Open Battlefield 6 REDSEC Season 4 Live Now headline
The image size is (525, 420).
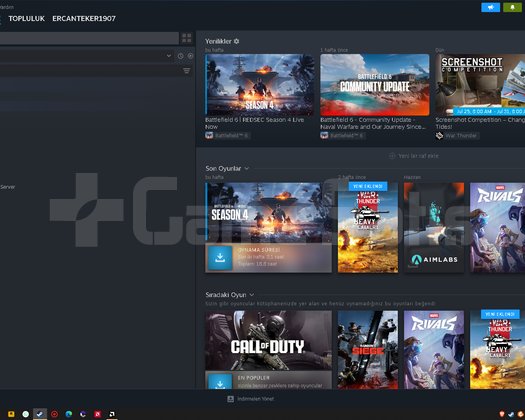click(x=254, y=123)
